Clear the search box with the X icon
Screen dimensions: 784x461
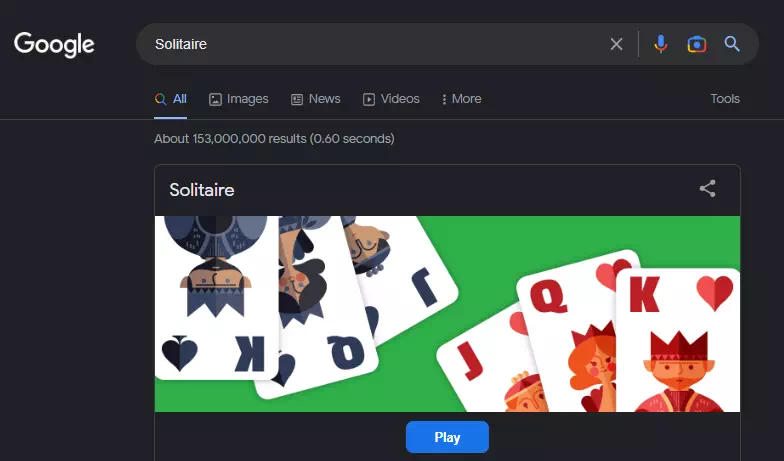pos(616,44)
